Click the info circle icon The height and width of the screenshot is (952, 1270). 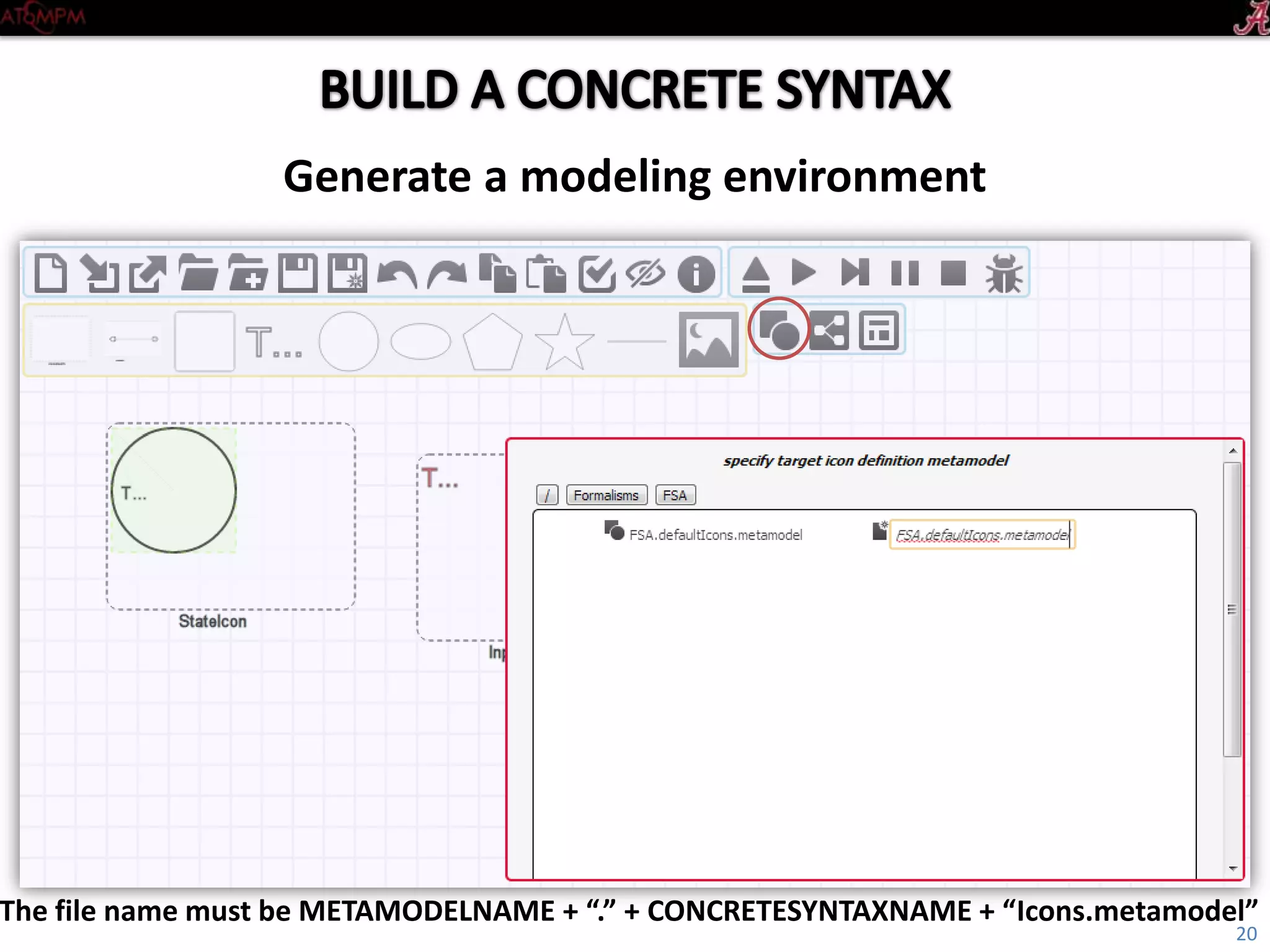[x=696, y=273]
